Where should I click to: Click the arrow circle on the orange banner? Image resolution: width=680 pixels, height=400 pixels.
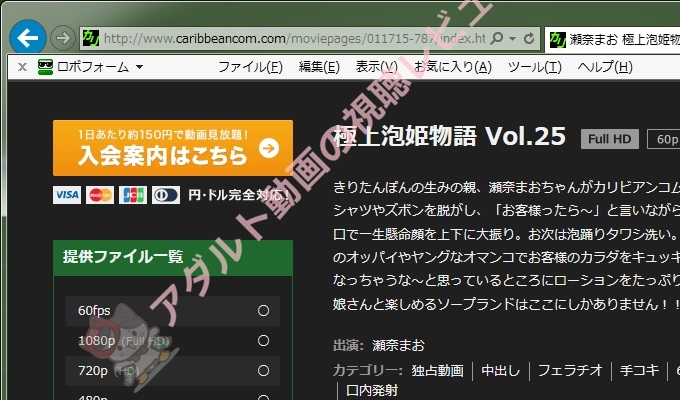click(269, 149)
